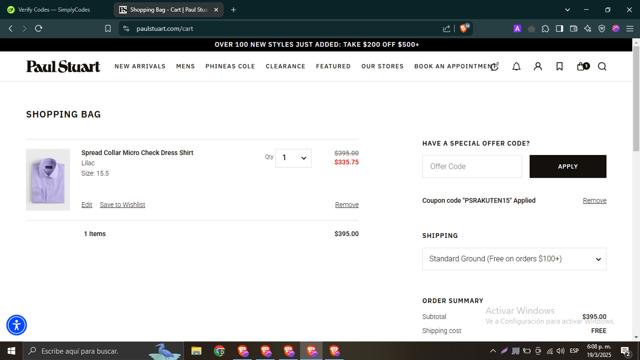The image size is (640, 360).
Task: Open the volume speaker tray icon
Action: pyautogui.click(x=561, y=351)
